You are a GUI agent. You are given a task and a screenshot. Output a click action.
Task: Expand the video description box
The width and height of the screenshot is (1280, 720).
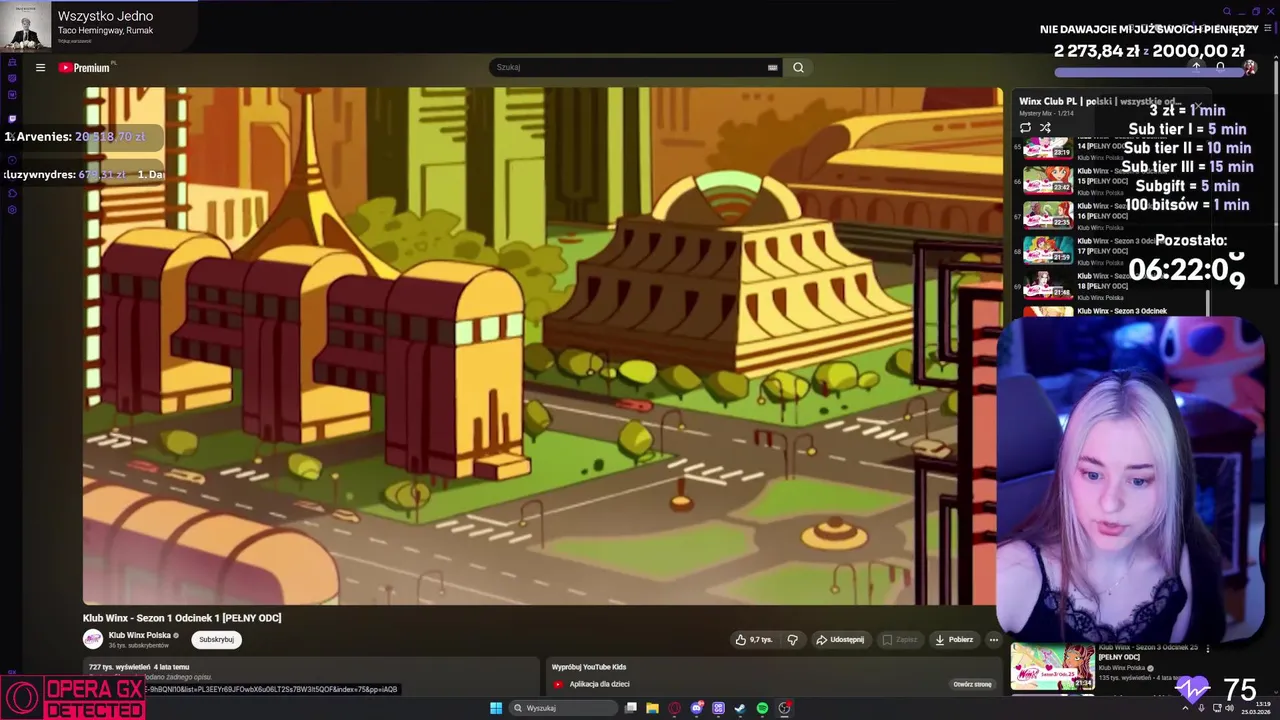coord(310,677)
